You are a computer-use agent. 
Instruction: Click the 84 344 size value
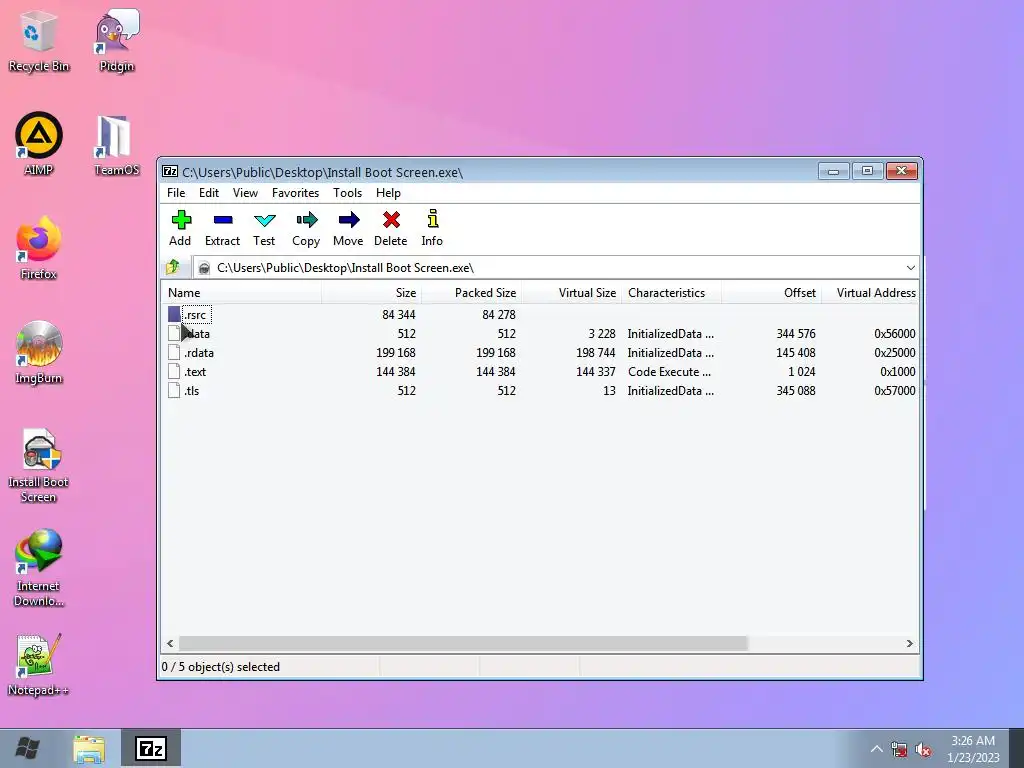[398, 315]
